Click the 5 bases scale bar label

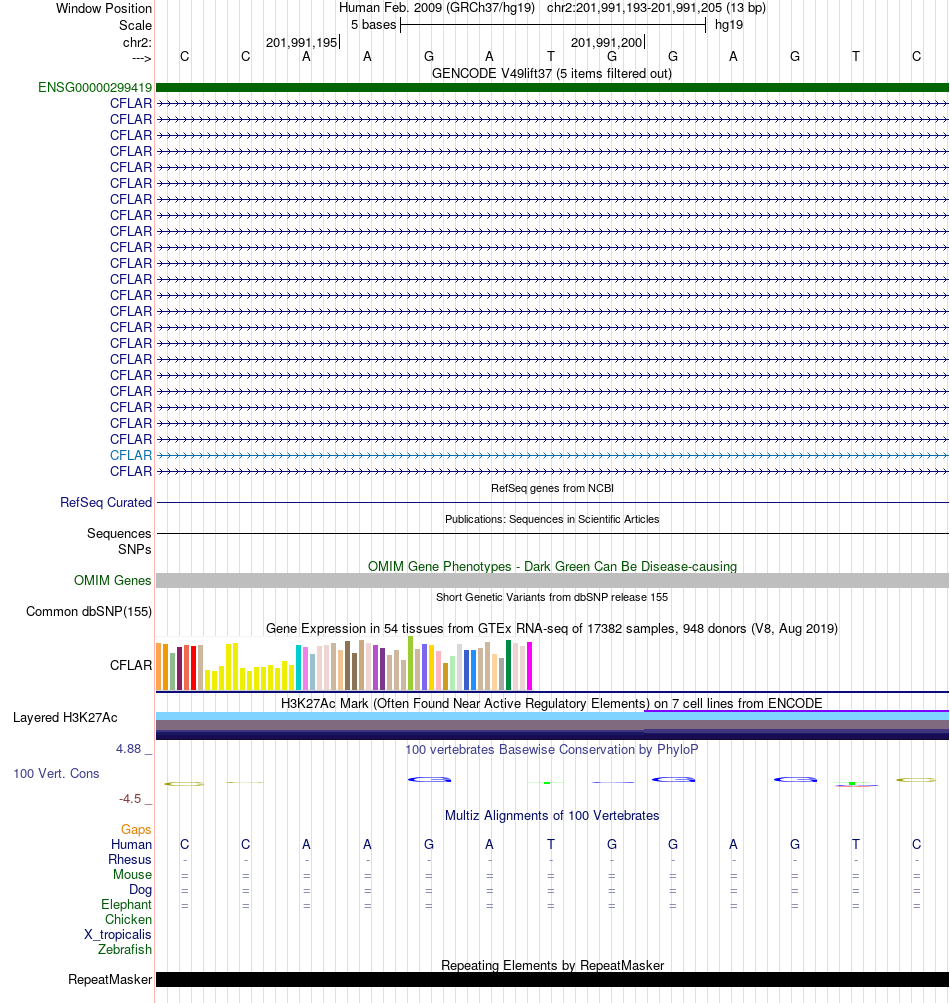click(x=373, y=25)
